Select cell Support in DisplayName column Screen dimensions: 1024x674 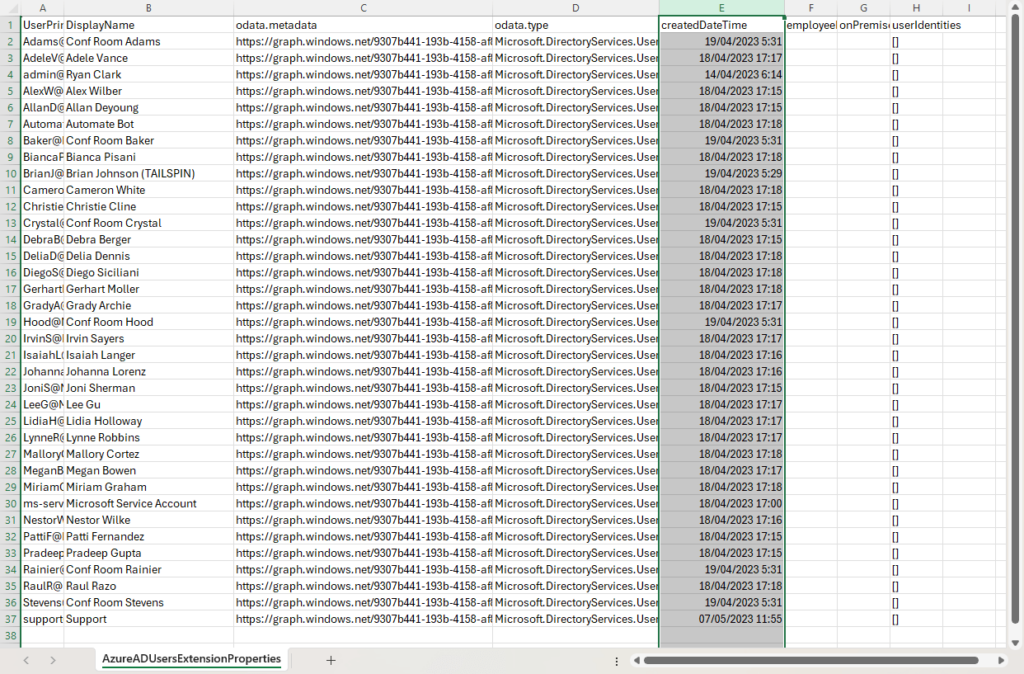[149, 619]
